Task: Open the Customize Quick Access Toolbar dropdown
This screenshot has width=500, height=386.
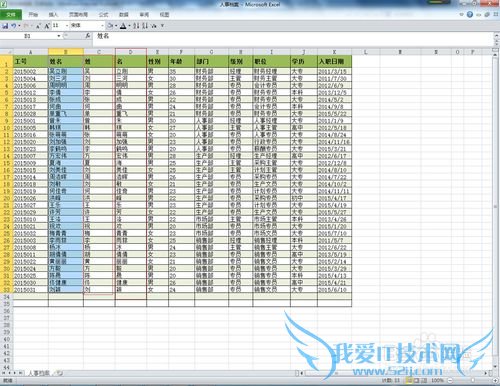Action: 162,26
